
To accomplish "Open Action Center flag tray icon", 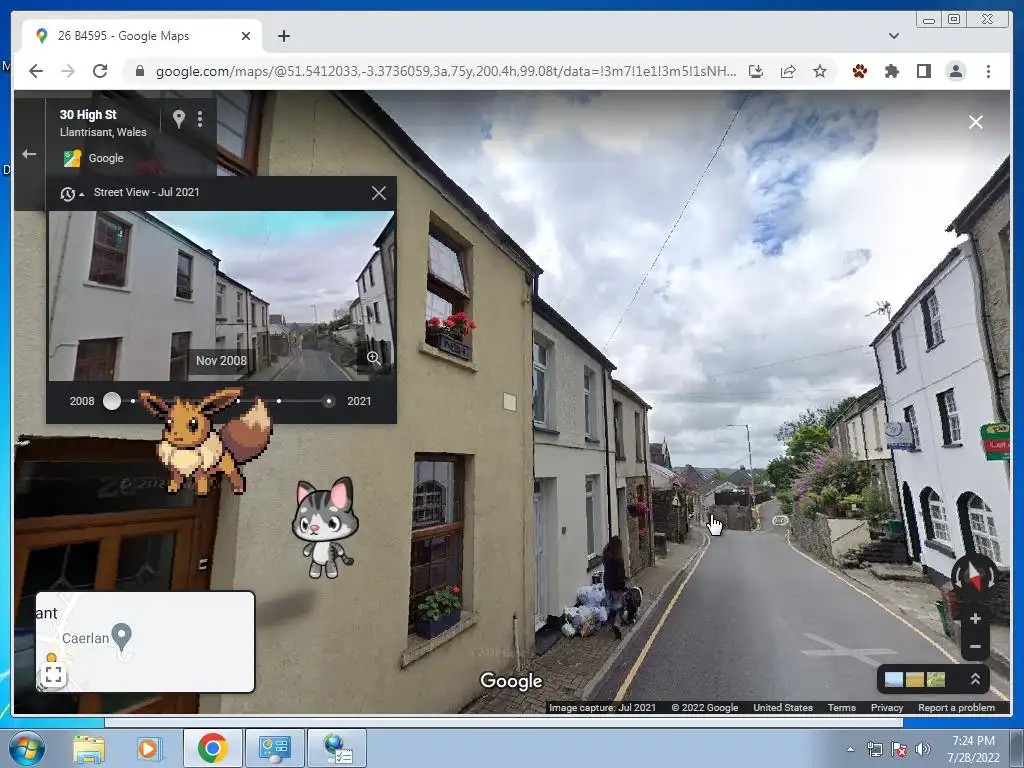I will [899, 749].
